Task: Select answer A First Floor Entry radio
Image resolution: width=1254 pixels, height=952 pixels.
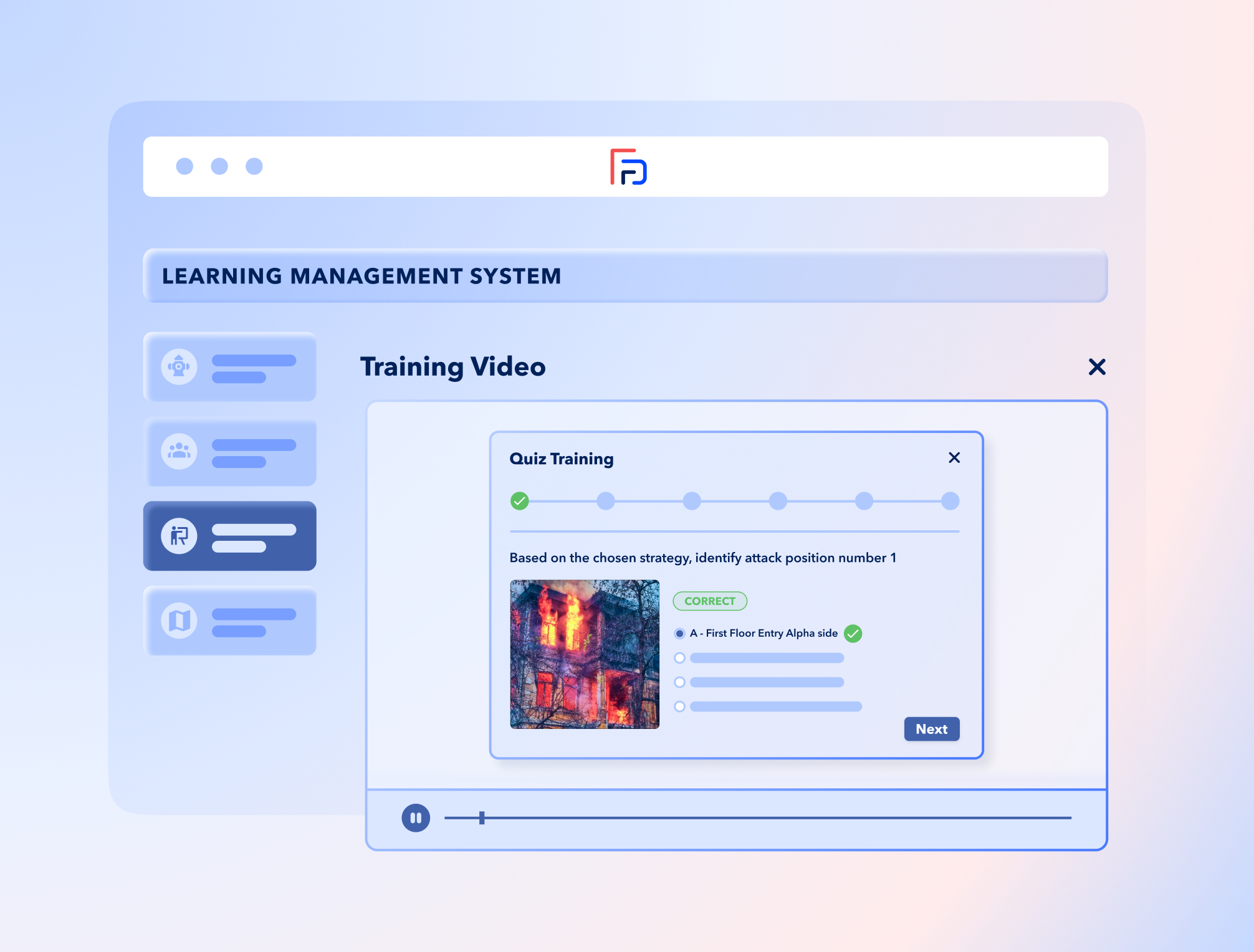Action: tap(679, 634)
